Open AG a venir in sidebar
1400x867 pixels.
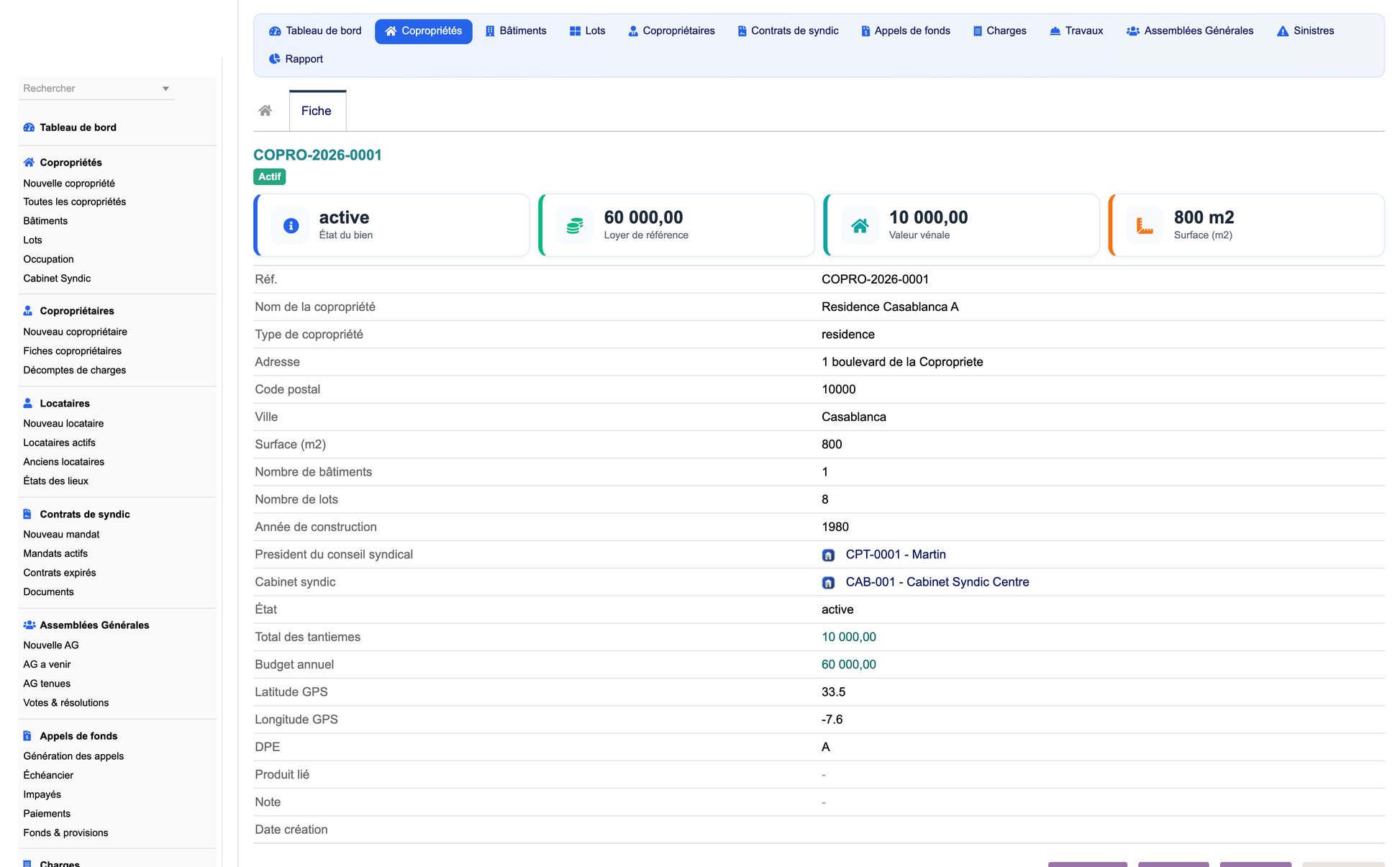[x=47, y=665]
